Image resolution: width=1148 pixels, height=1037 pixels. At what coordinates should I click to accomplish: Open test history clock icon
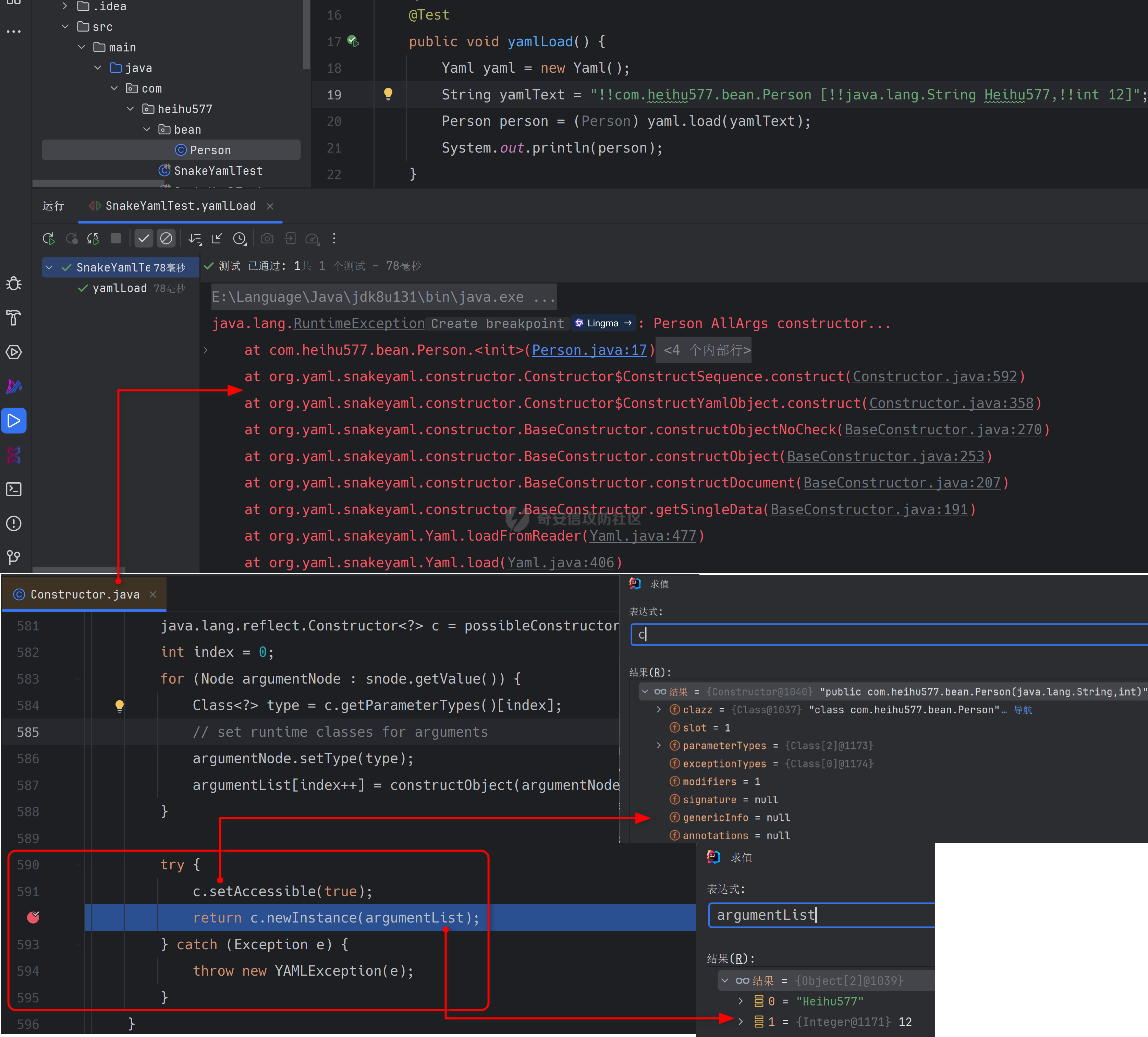[x=240, y=239]
